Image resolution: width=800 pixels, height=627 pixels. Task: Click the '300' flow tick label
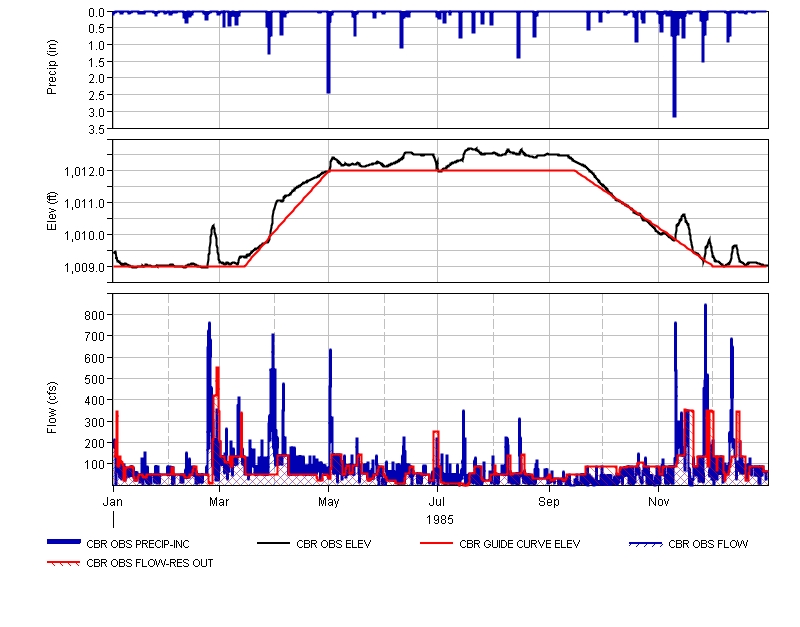(95, 422)
